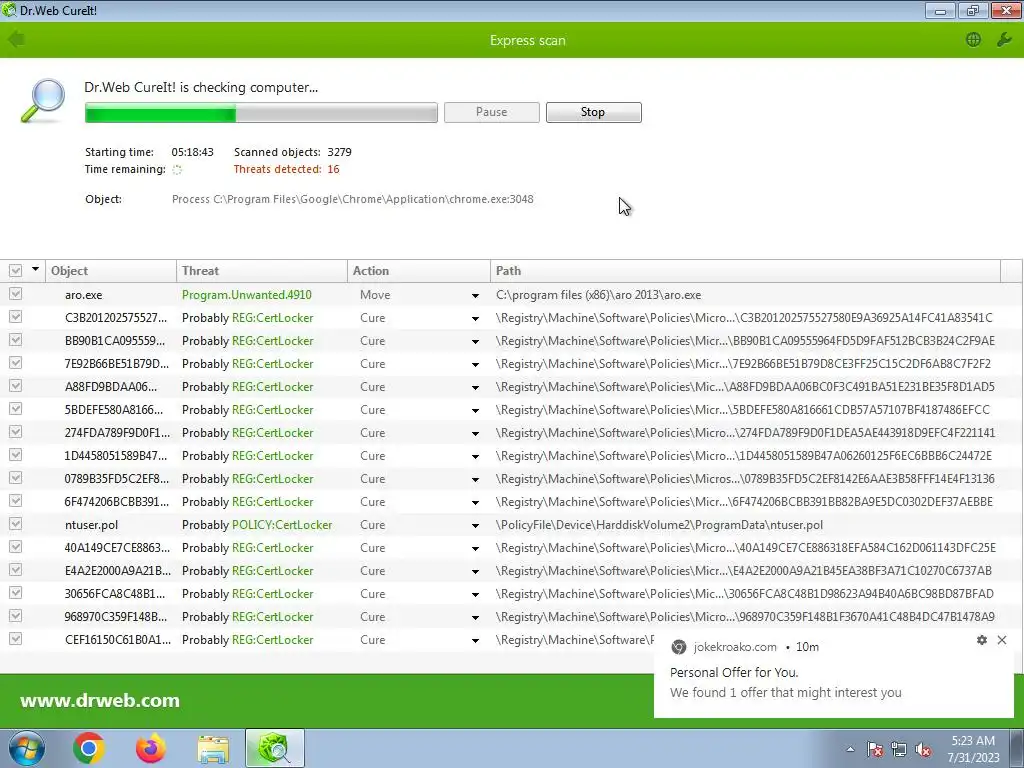This screenshot has width=1024, height=768.
Task: Uncheck the aro.exe row checkbox
Action: (16, 294)
